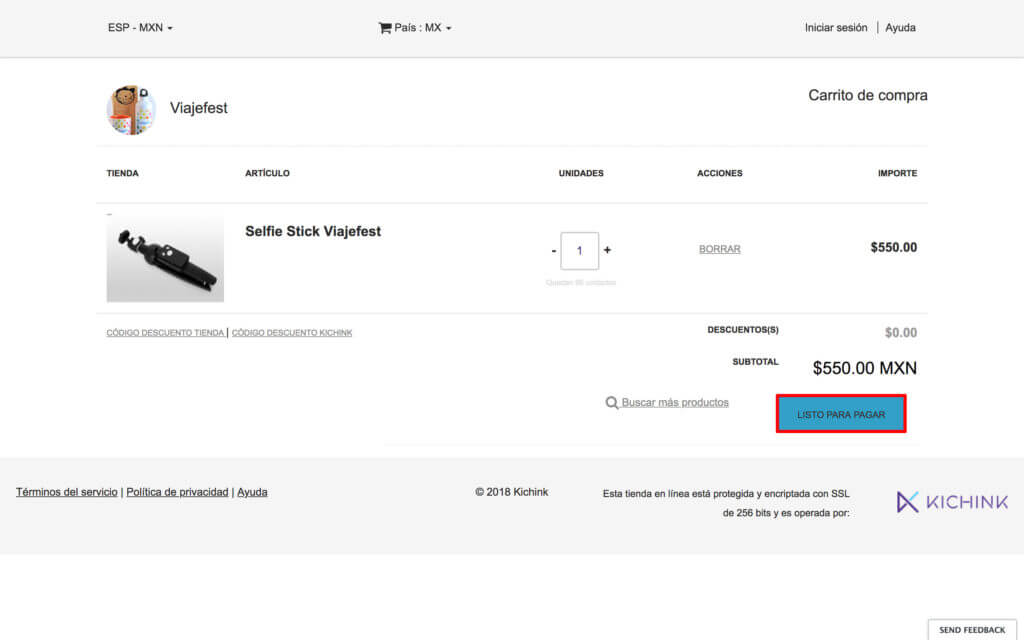The height and width of the screenshot is (640, 1024).
Task: Select the $550.00 item amount text
Action: tap(893, 248)
